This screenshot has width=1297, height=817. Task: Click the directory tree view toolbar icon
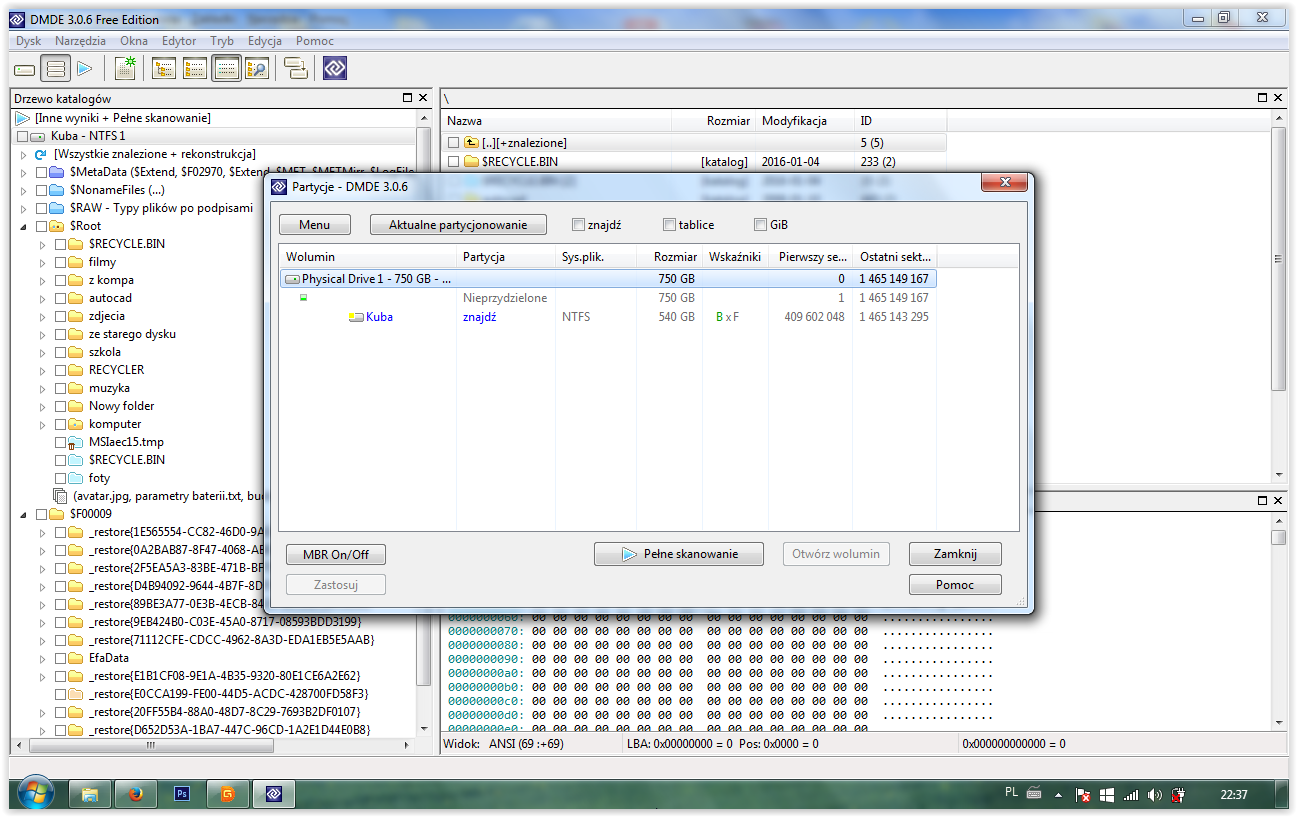point(163,69)
